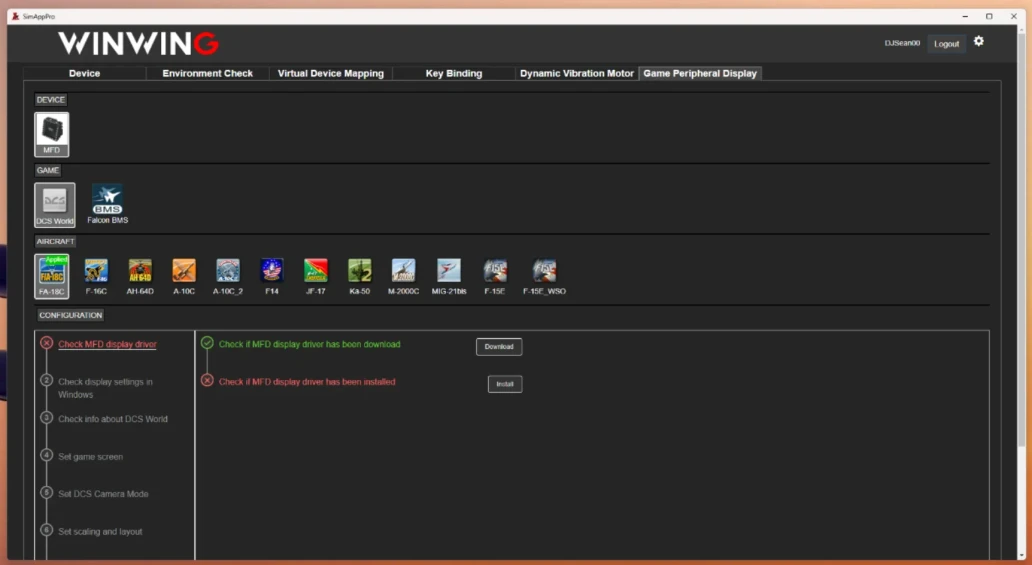
Task: Click the WINWING logo
Action: 138,43
